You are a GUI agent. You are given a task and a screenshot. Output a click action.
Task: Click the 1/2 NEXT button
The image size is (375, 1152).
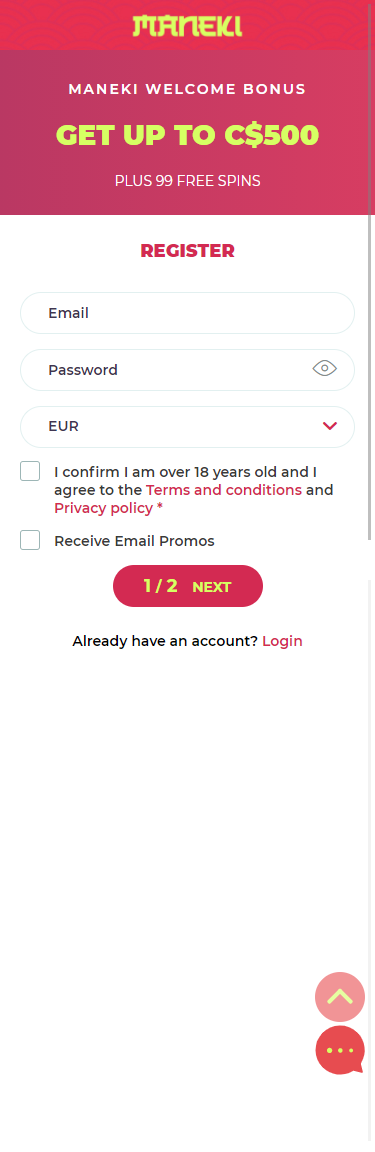188,586
